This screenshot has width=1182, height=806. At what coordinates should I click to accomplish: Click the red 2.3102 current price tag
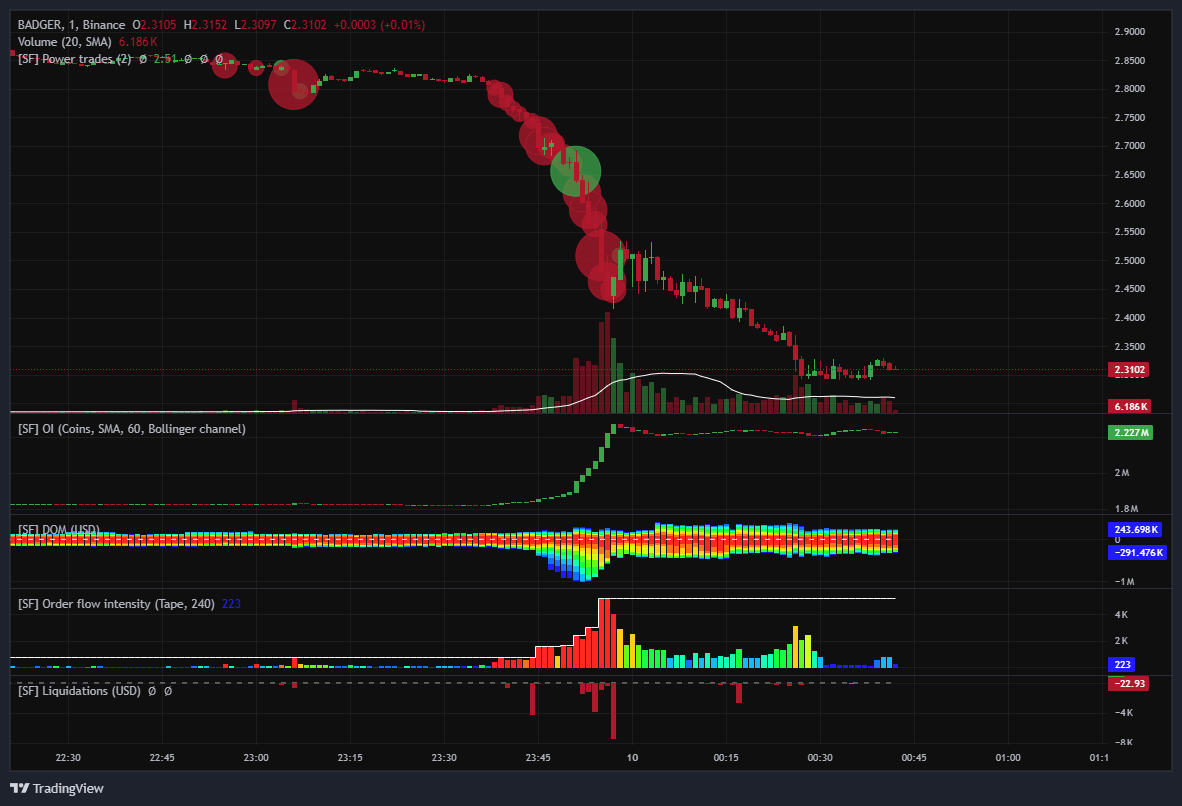point(1128,369)
